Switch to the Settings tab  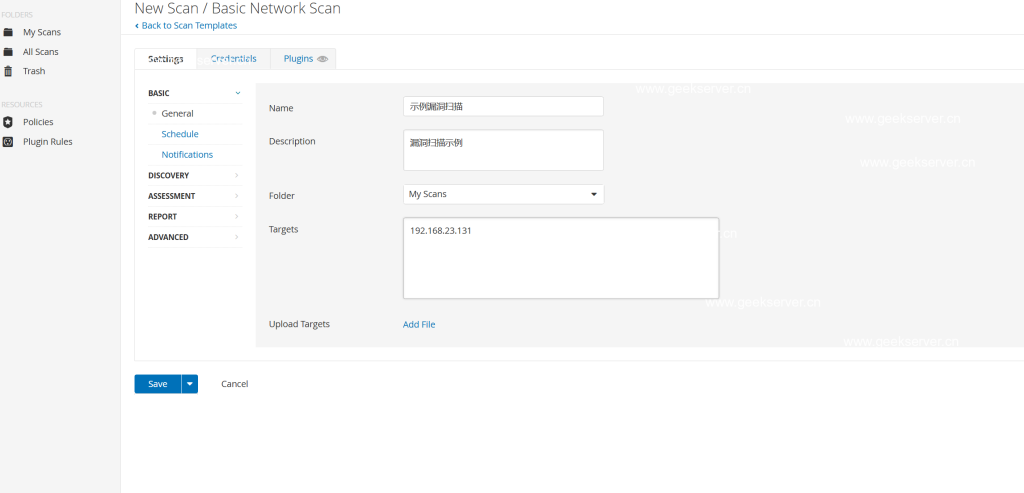click(165, 59)
